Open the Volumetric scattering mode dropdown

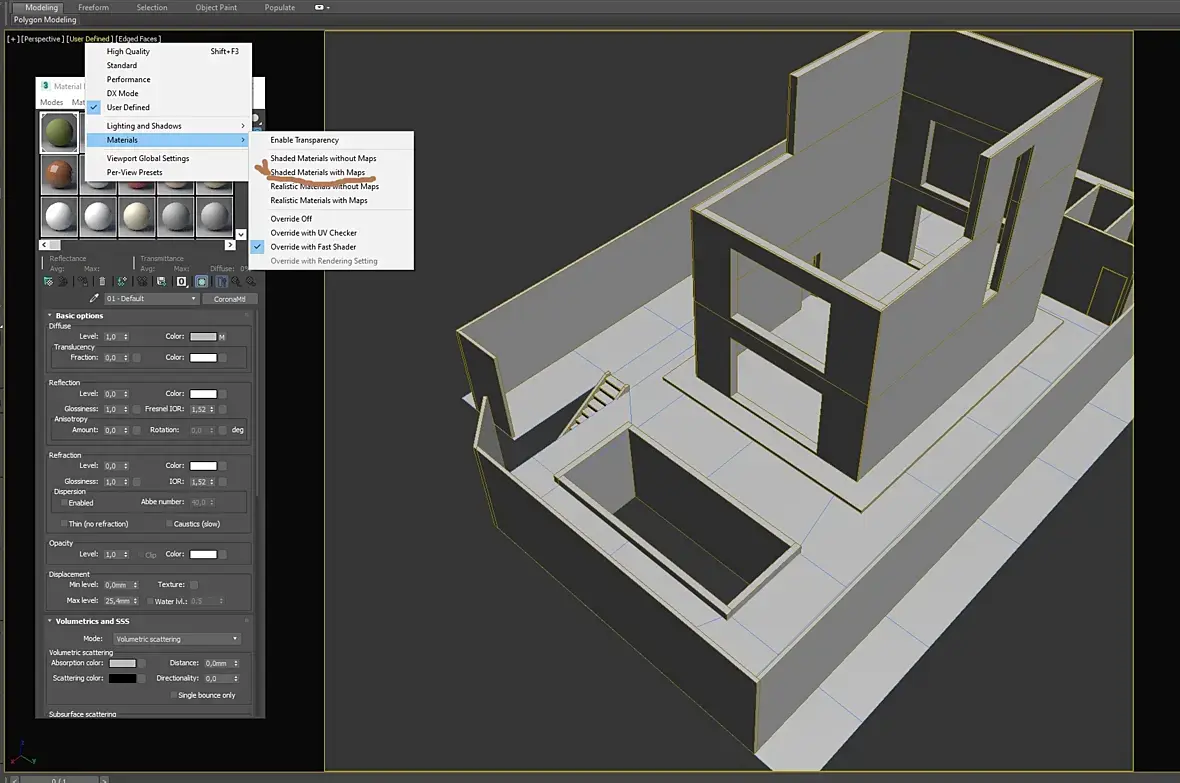pyautogui.click(x=177, y=638)
